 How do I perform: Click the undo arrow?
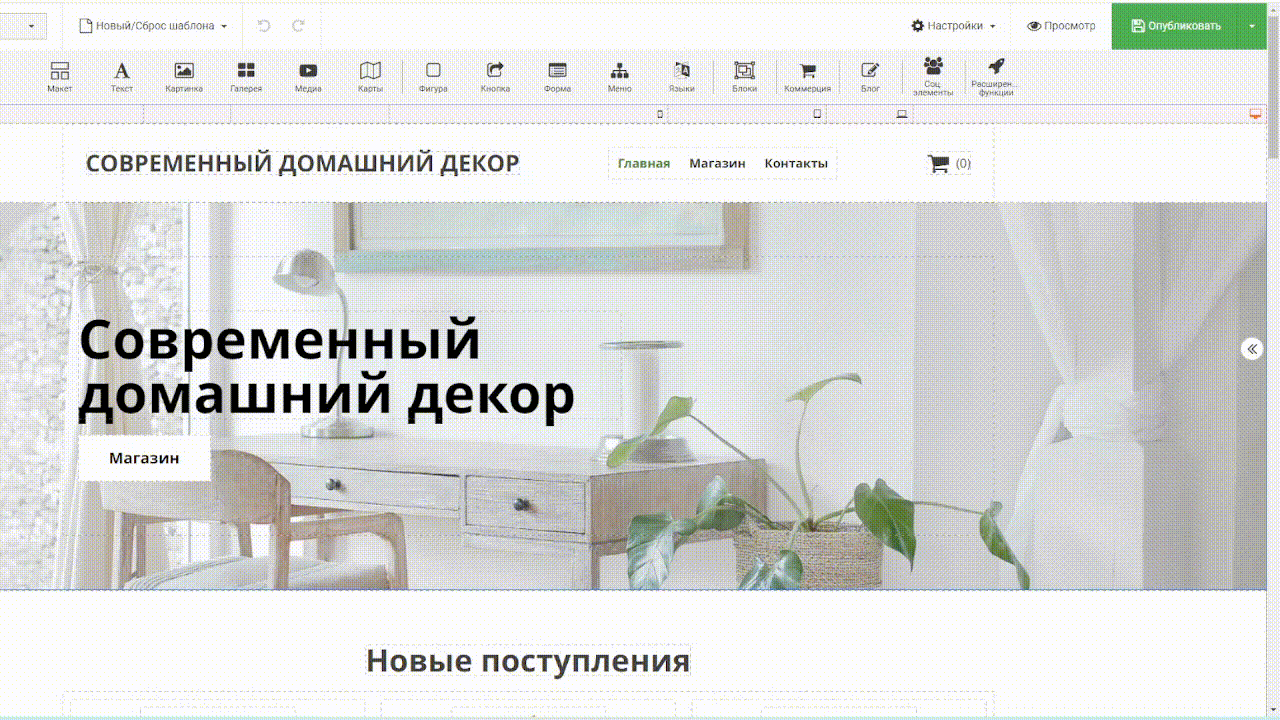(264, 26)
